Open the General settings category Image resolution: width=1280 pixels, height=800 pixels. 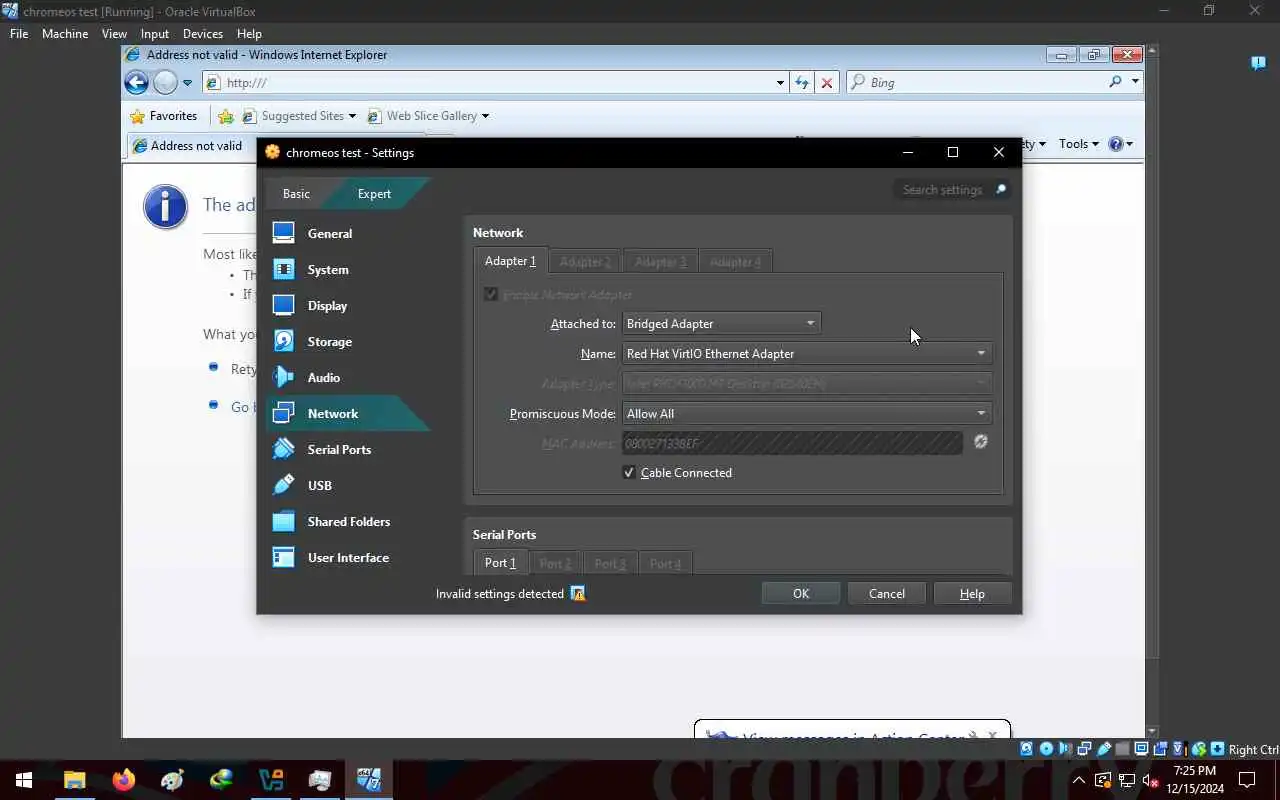coord(348,233)
